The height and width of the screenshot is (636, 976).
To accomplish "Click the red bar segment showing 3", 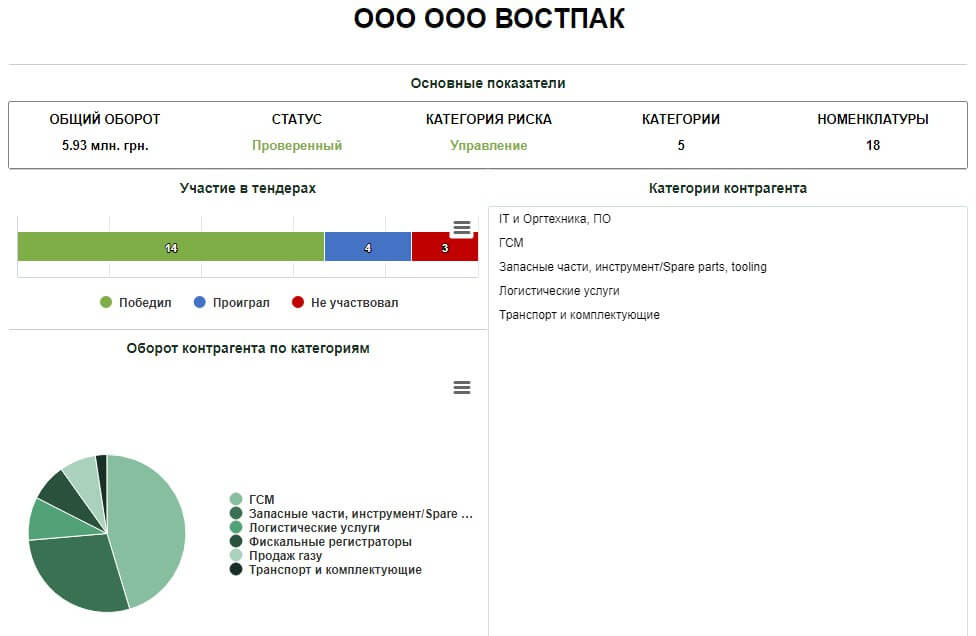I will 444,246.
